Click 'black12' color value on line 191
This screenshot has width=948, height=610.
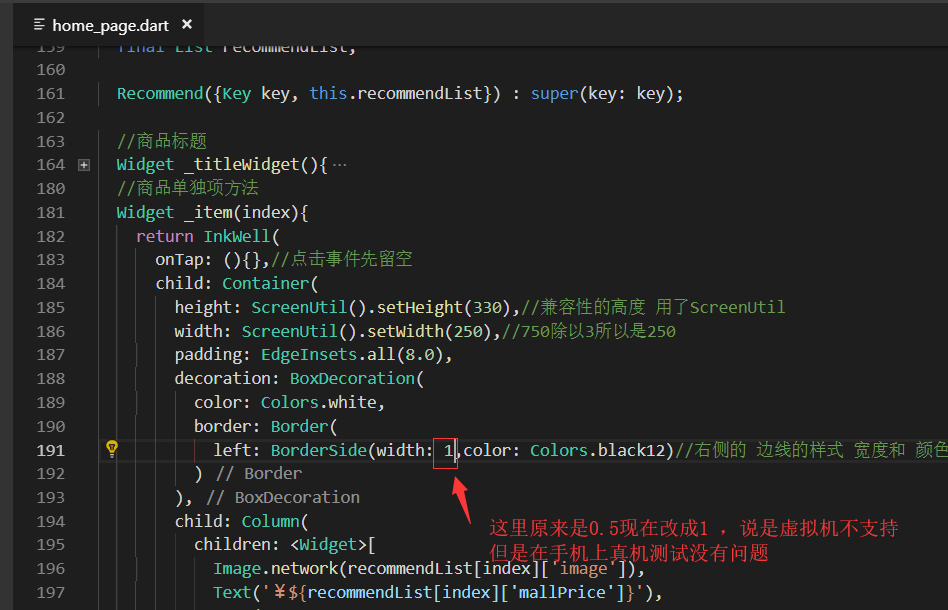pyautogui.click(x=631, y=450)
